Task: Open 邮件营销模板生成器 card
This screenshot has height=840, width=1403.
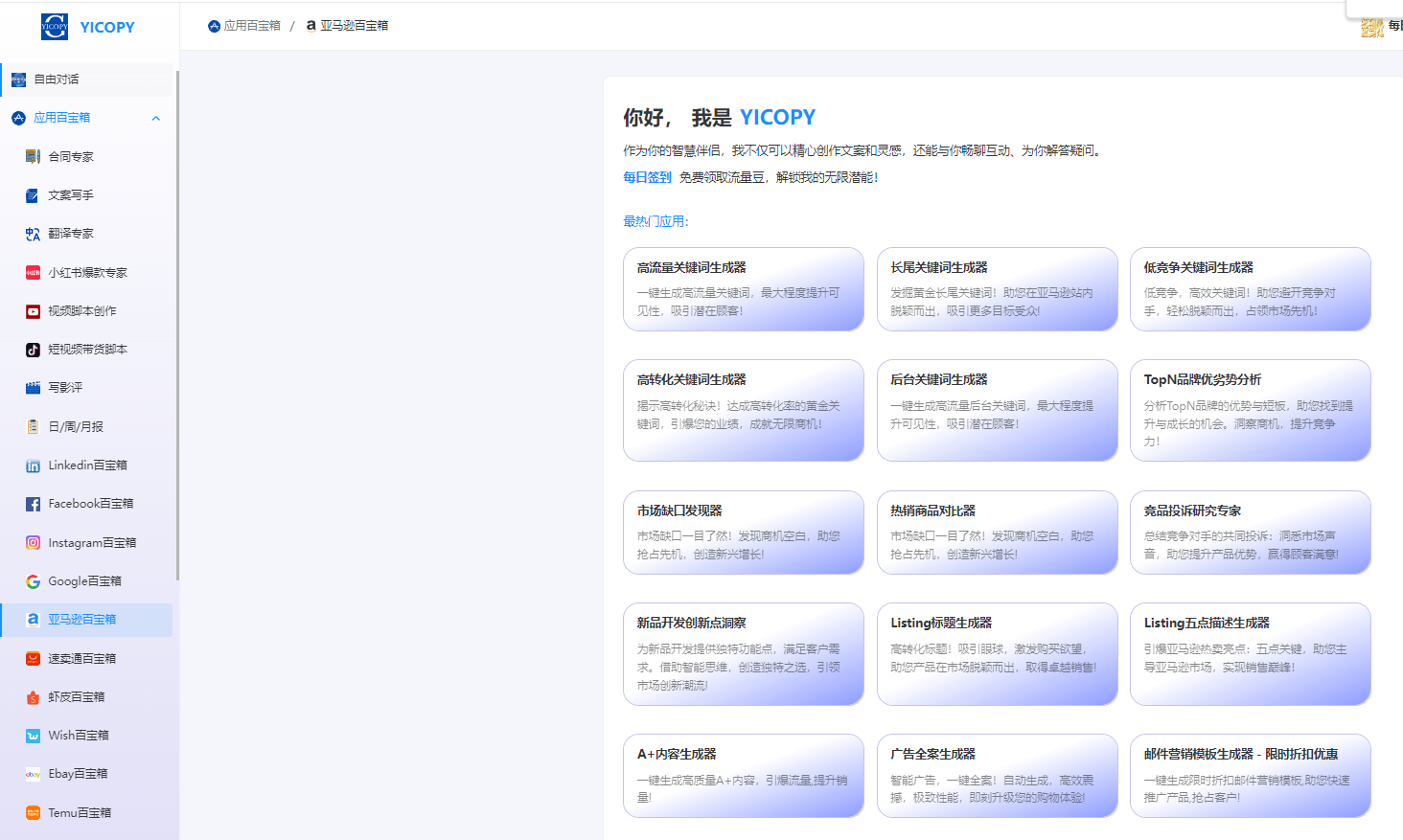Action: point(1251,776)
